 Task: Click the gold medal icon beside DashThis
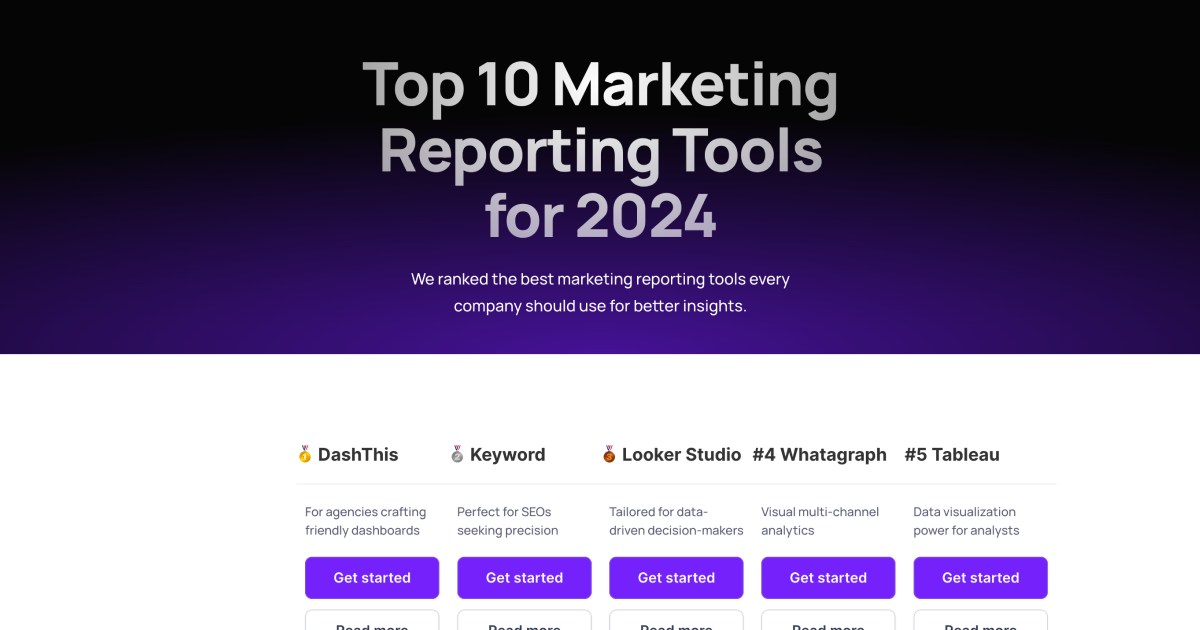[x=306, y=454]
